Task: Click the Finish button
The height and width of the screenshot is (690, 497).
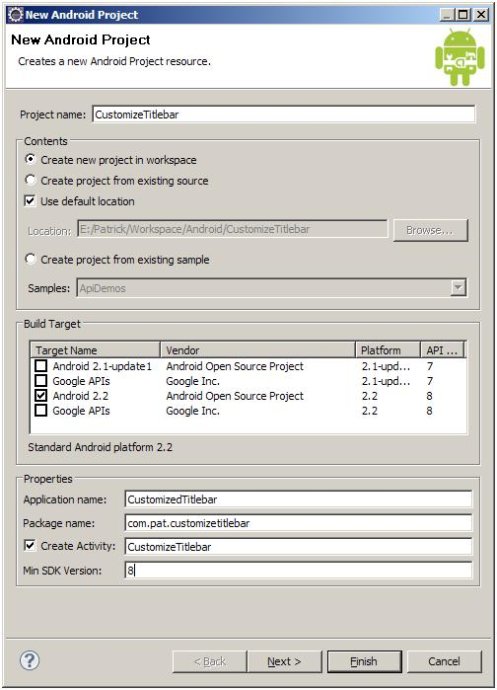Action: click(x=364, y=661)
